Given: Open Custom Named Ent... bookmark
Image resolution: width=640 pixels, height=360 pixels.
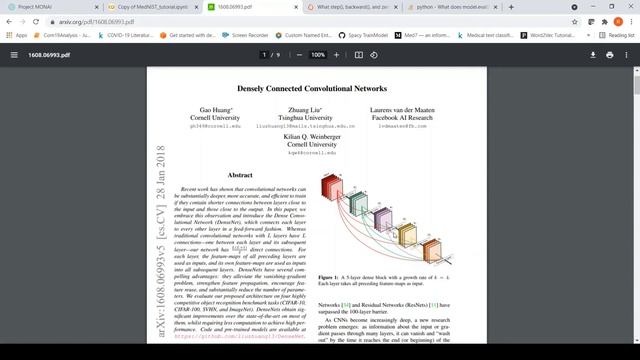Looking at the screenshot, I should point(304,36).
